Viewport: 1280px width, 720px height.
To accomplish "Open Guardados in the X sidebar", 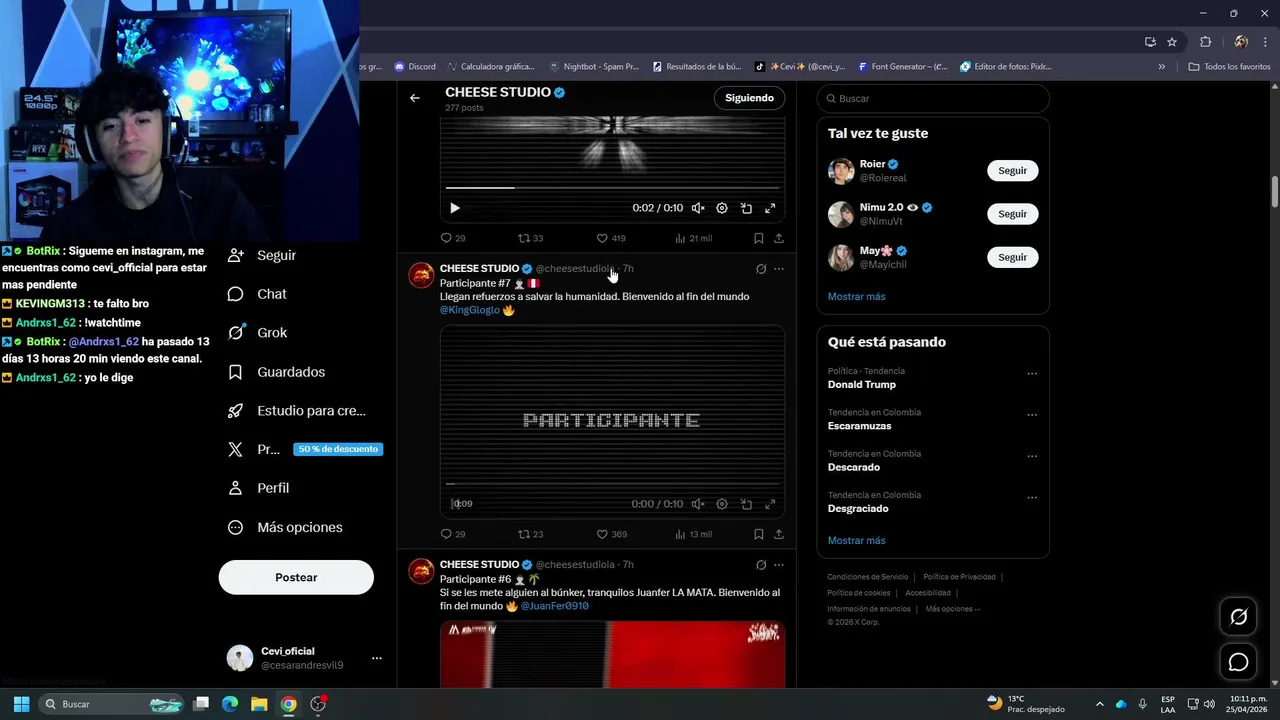I will [x=275, y=372].
